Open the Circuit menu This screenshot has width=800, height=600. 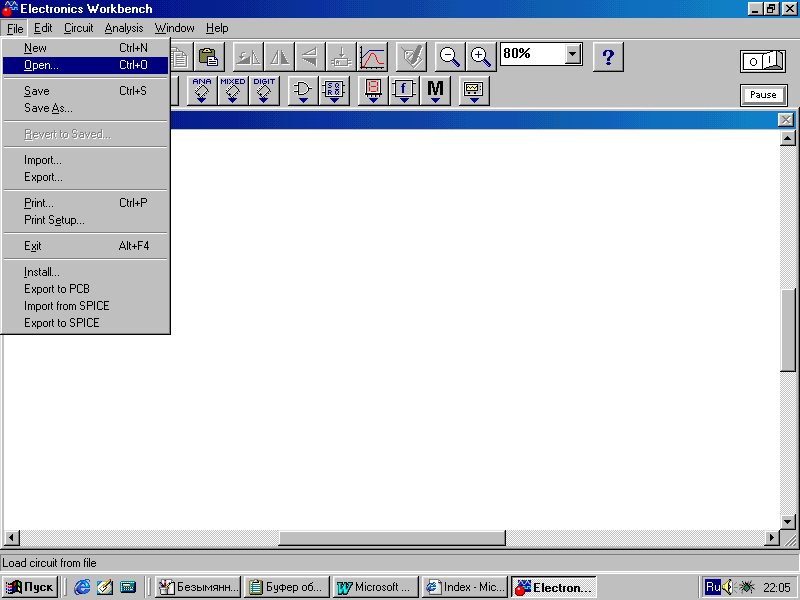point(79,28)
